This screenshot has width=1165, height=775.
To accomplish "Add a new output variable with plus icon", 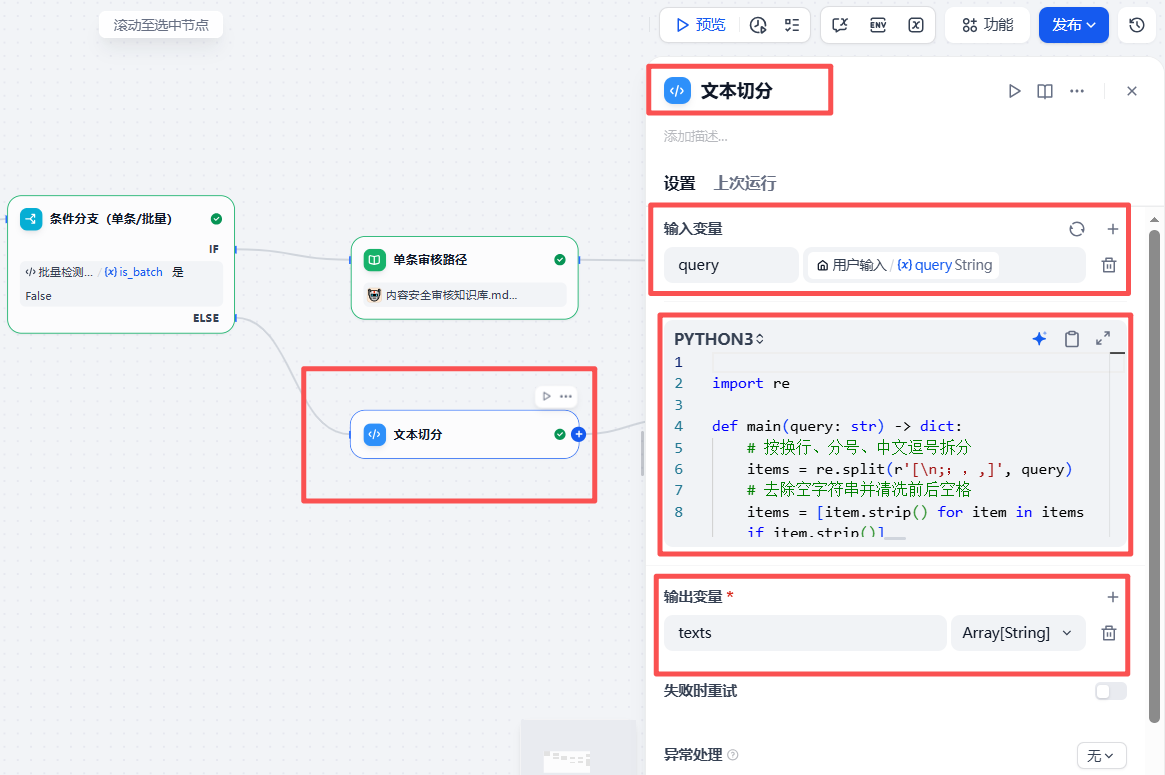I will pos(1112,597).
